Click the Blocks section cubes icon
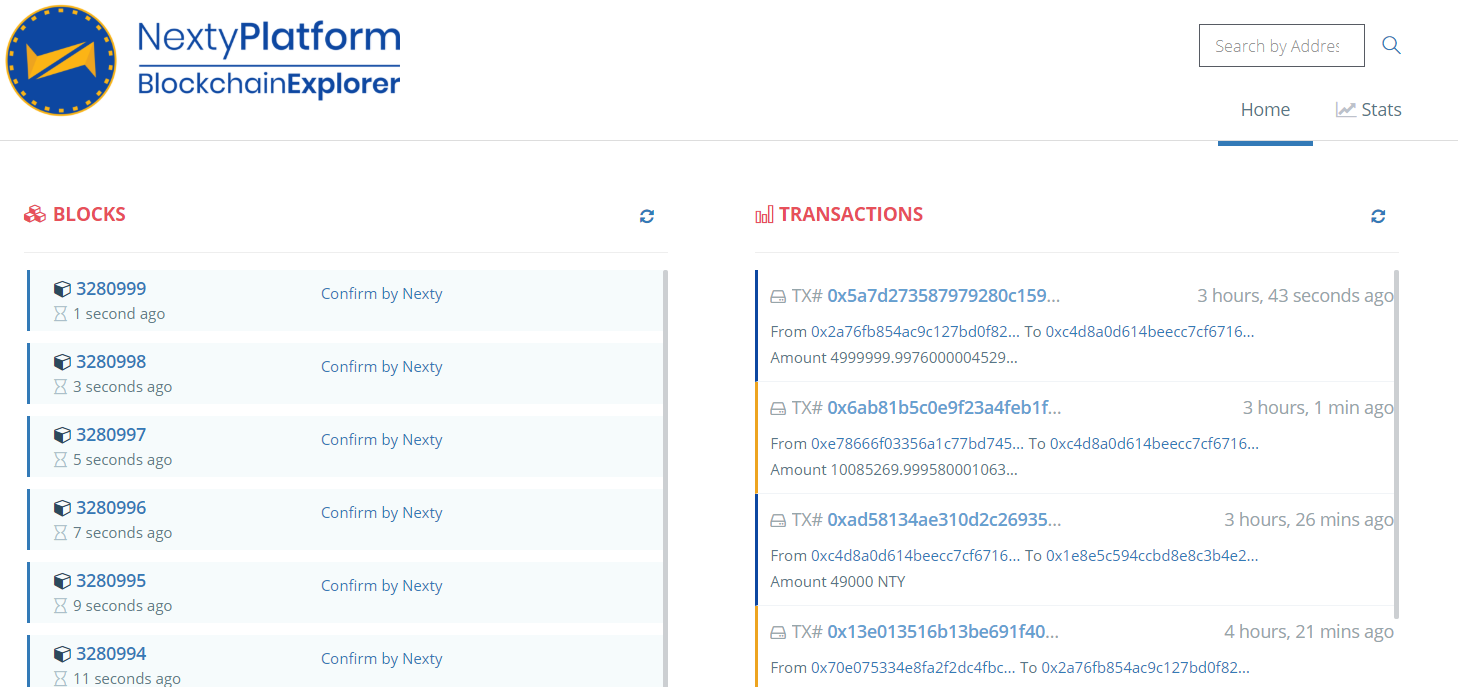Image resolution: width=1458 pixels, height=687 pixels. [35, 214]
